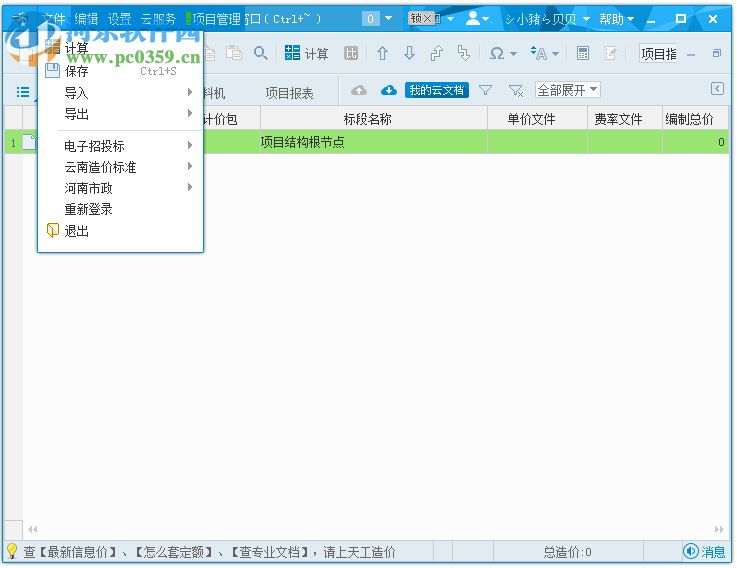
Task: Open the 全部展开 dropdown
Action: 567,89
